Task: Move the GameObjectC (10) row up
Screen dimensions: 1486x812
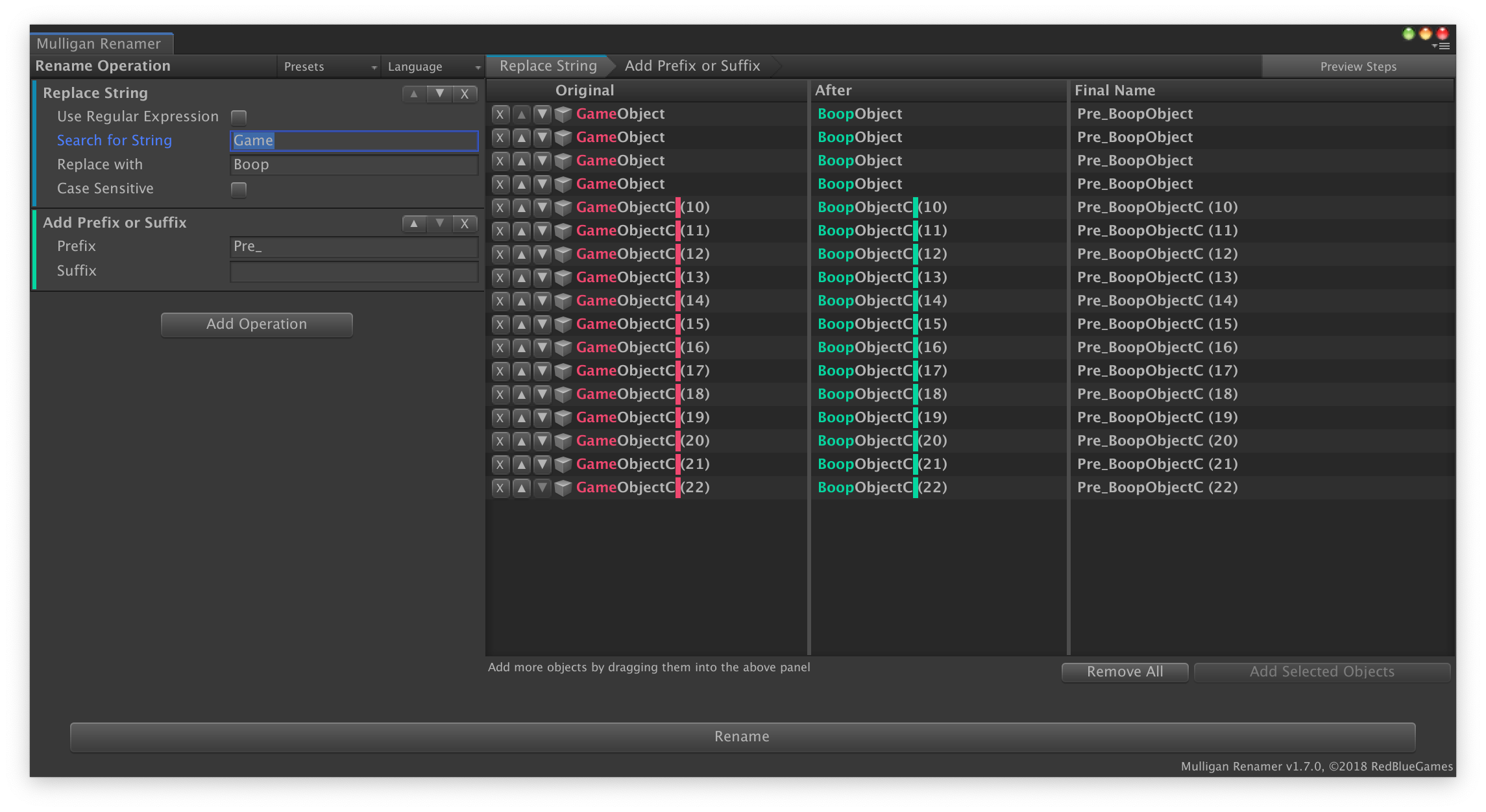Action: [x=521, y=207]
